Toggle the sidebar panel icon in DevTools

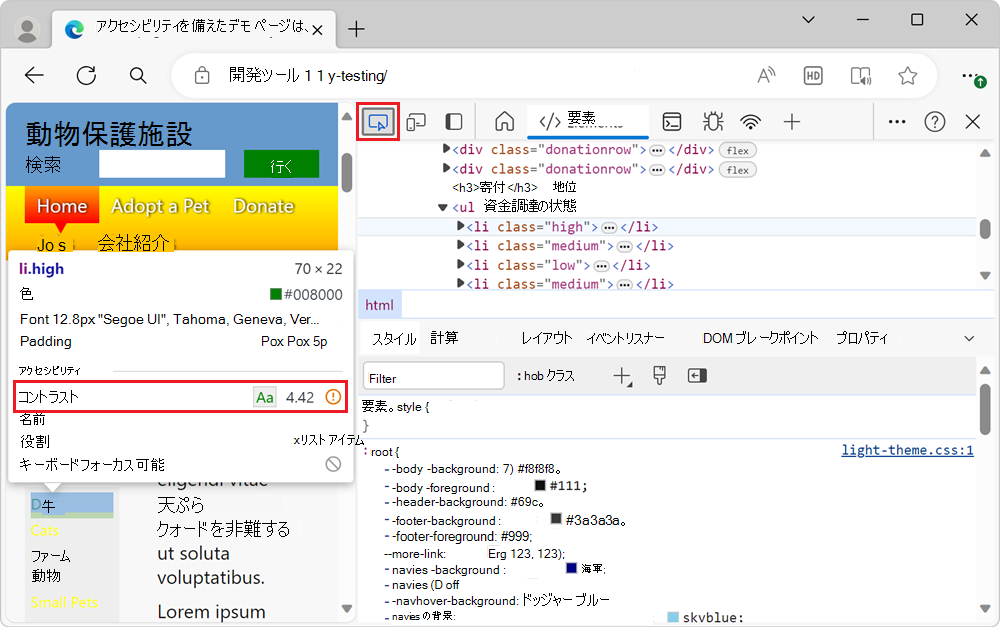[x=453, y=121]
